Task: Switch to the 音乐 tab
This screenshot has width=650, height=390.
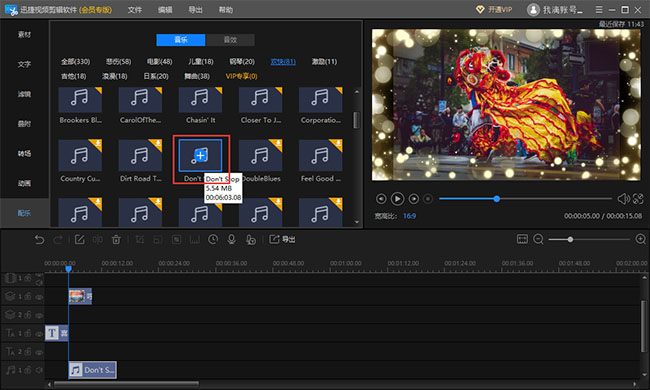Action: (181, 40)
